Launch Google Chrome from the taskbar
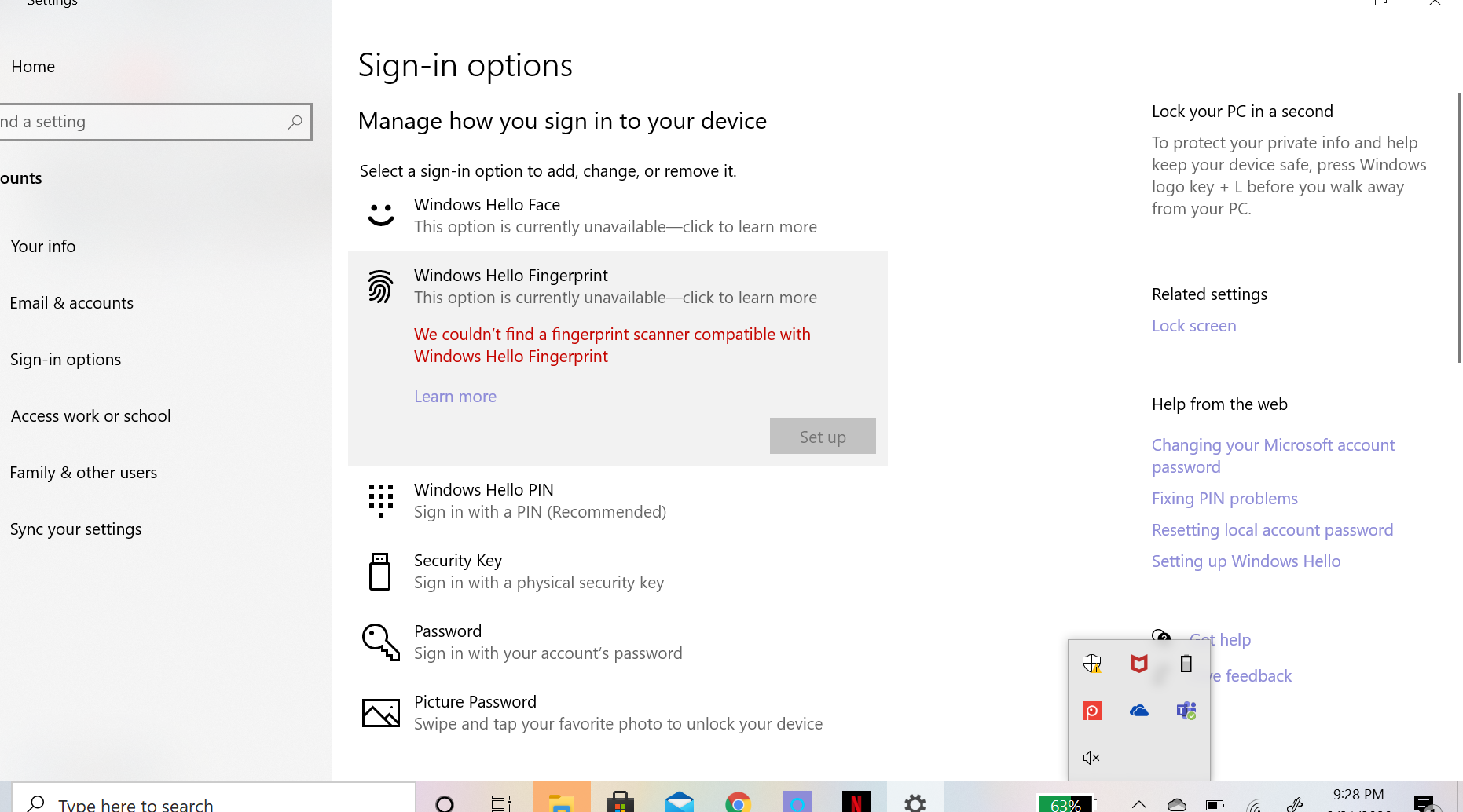This screenshot has height=812, width=1463. pos(739,802)
